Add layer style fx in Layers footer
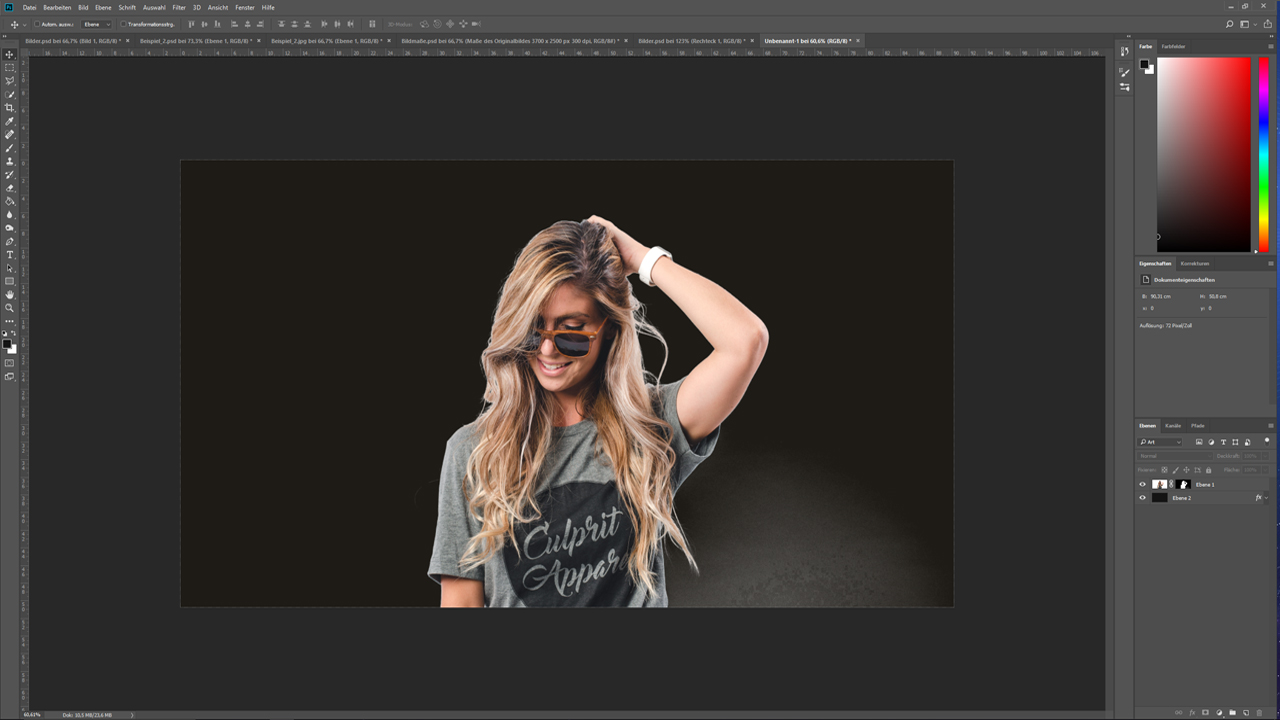Viewport: 1280px width, 720px height. click(x=1192, y=713)
